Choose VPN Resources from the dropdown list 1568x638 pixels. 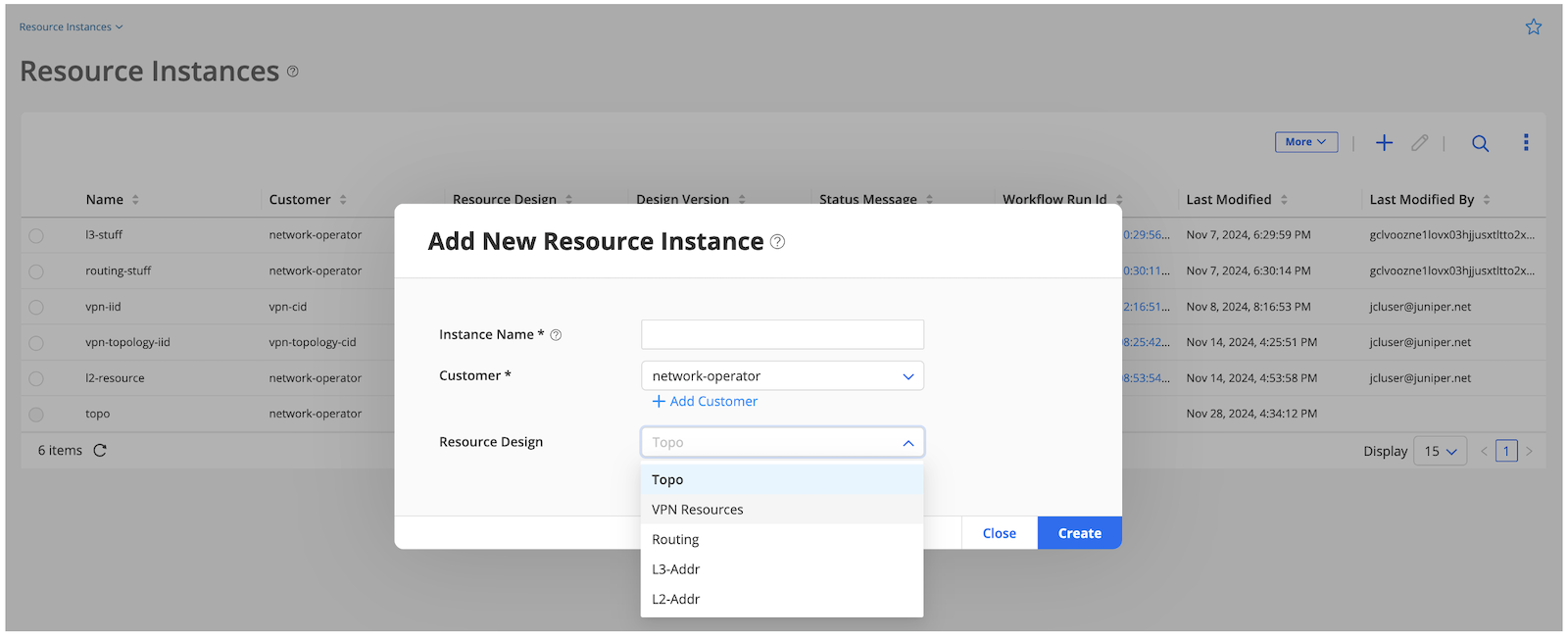782,510
